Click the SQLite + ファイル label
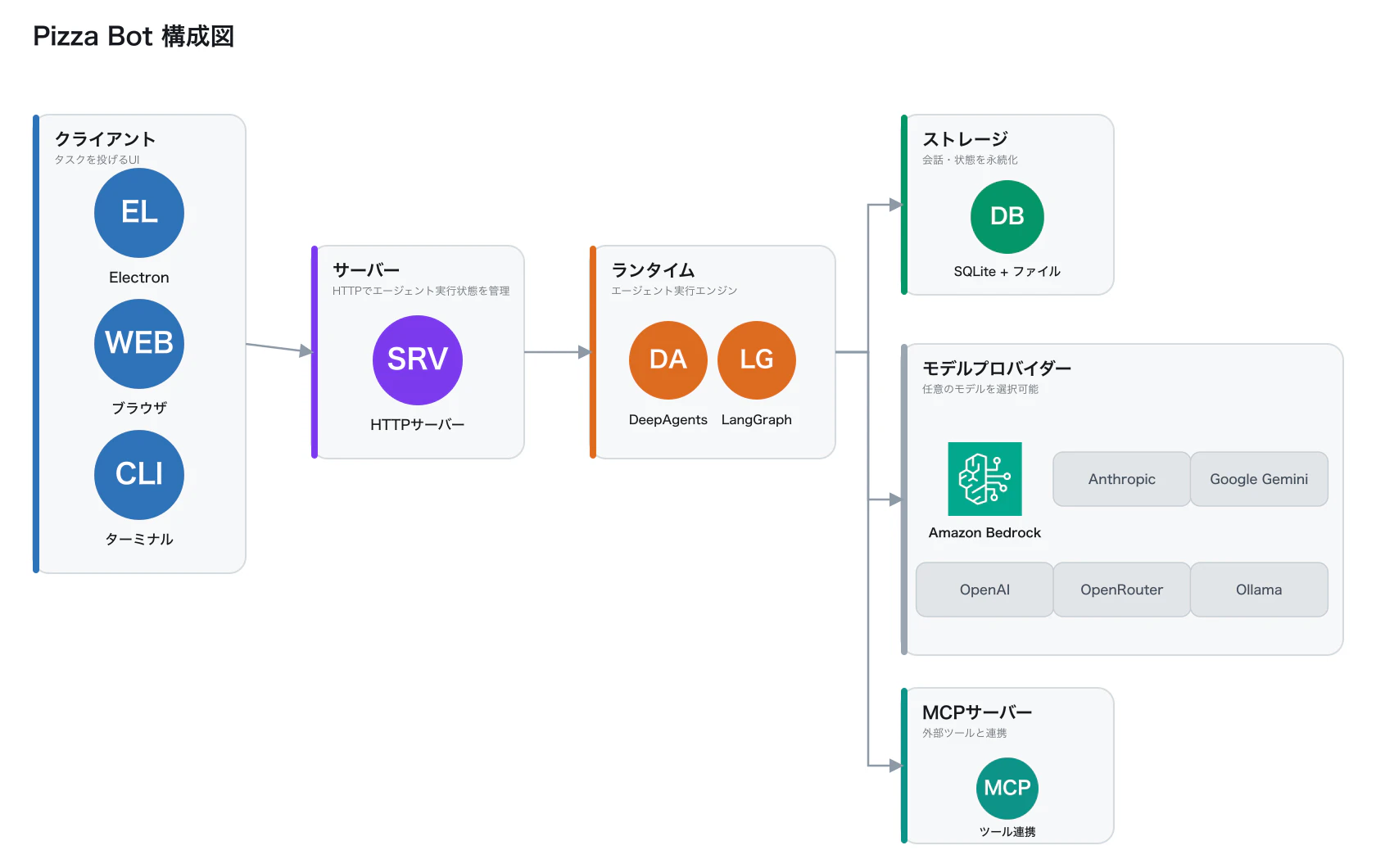The height and width of the screenshot is (868, 1376). [1007, 271]
